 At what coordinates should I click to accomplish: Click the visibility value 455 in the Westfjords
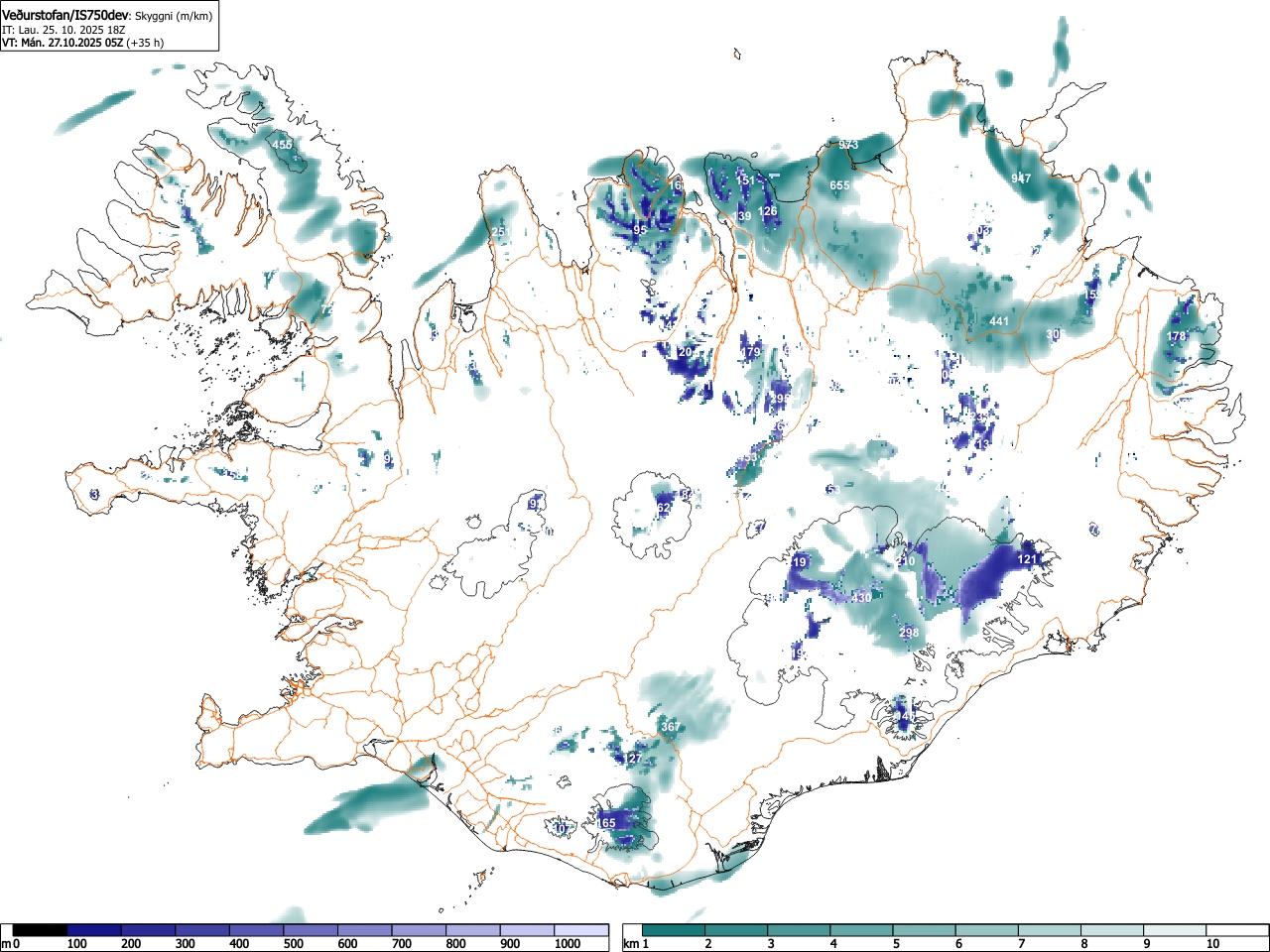[x=283, y=145]
